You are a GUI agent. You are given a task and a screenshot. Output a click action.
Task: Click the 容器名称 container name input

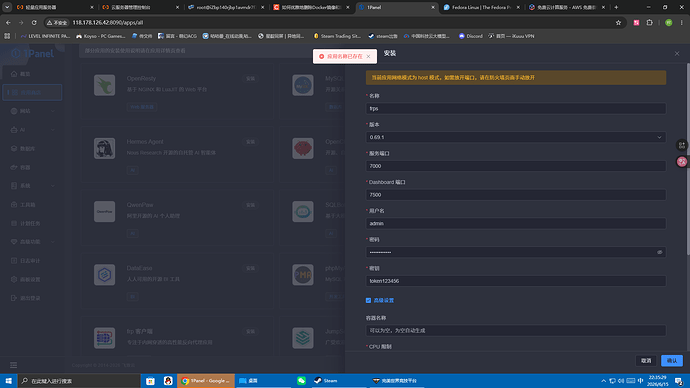coord(516,330)
